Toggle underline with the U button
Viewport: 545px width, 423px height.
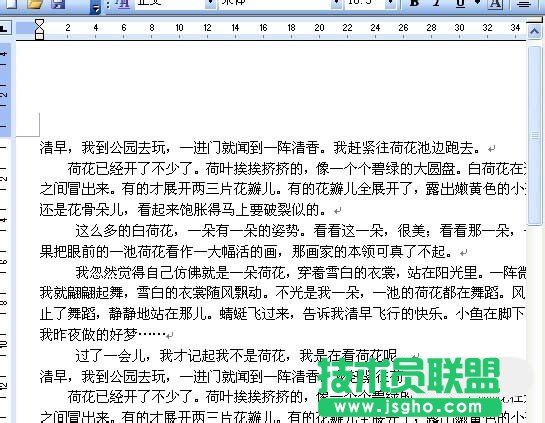point(460,3)
